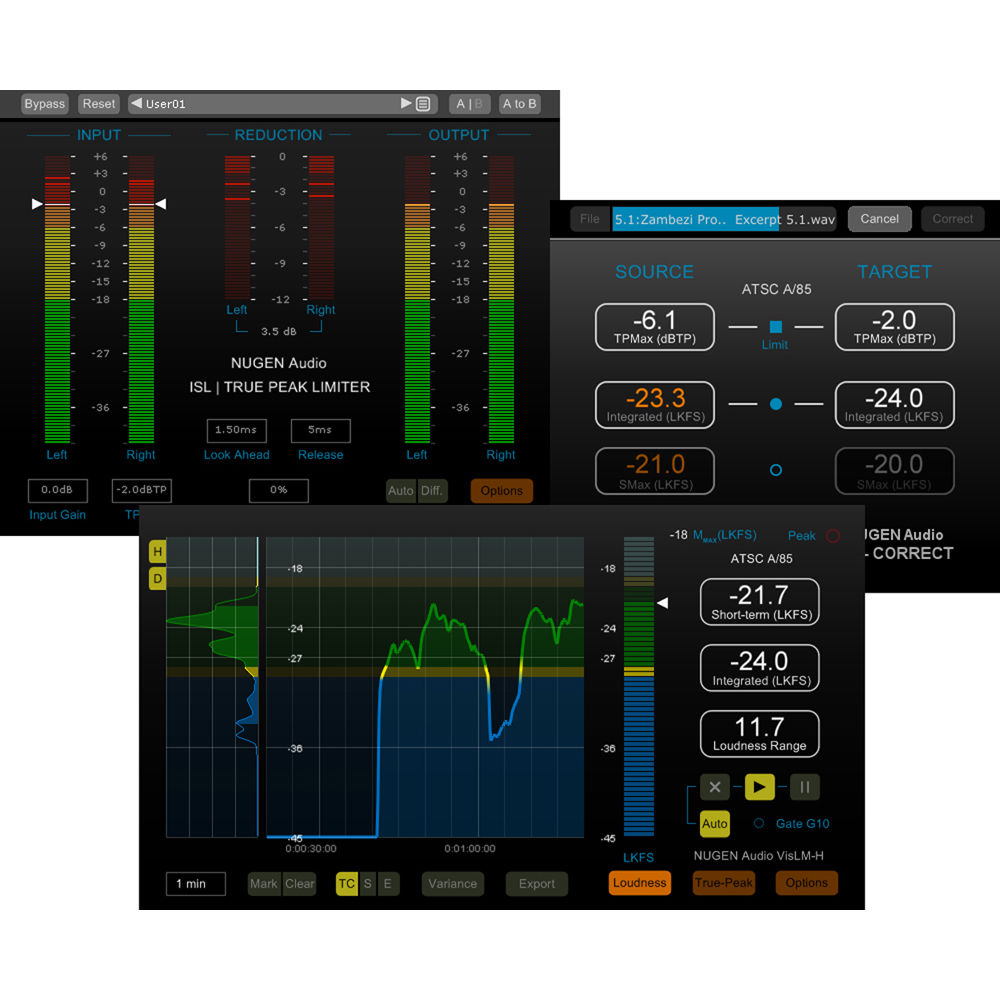Pause the VisLM loudness measurement

[x=804, y=787]
